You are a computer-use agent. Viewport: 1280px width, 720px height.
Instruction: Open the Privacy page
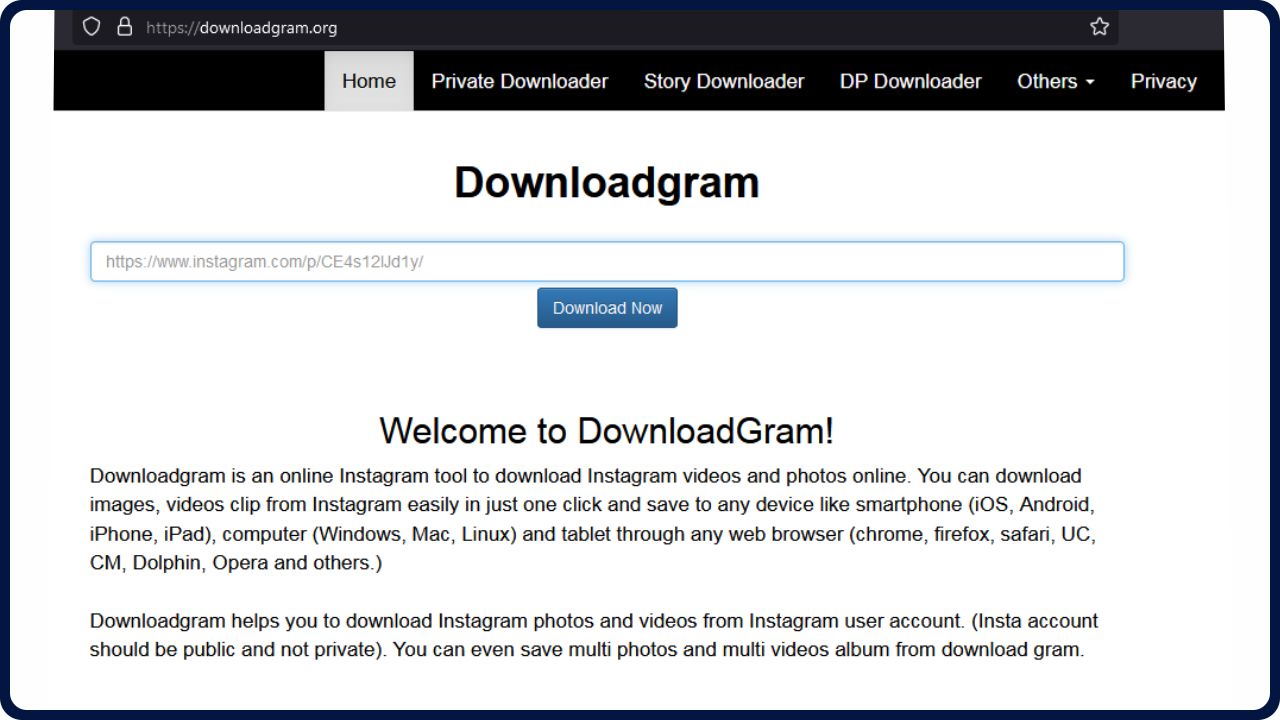click(1164, 81)
